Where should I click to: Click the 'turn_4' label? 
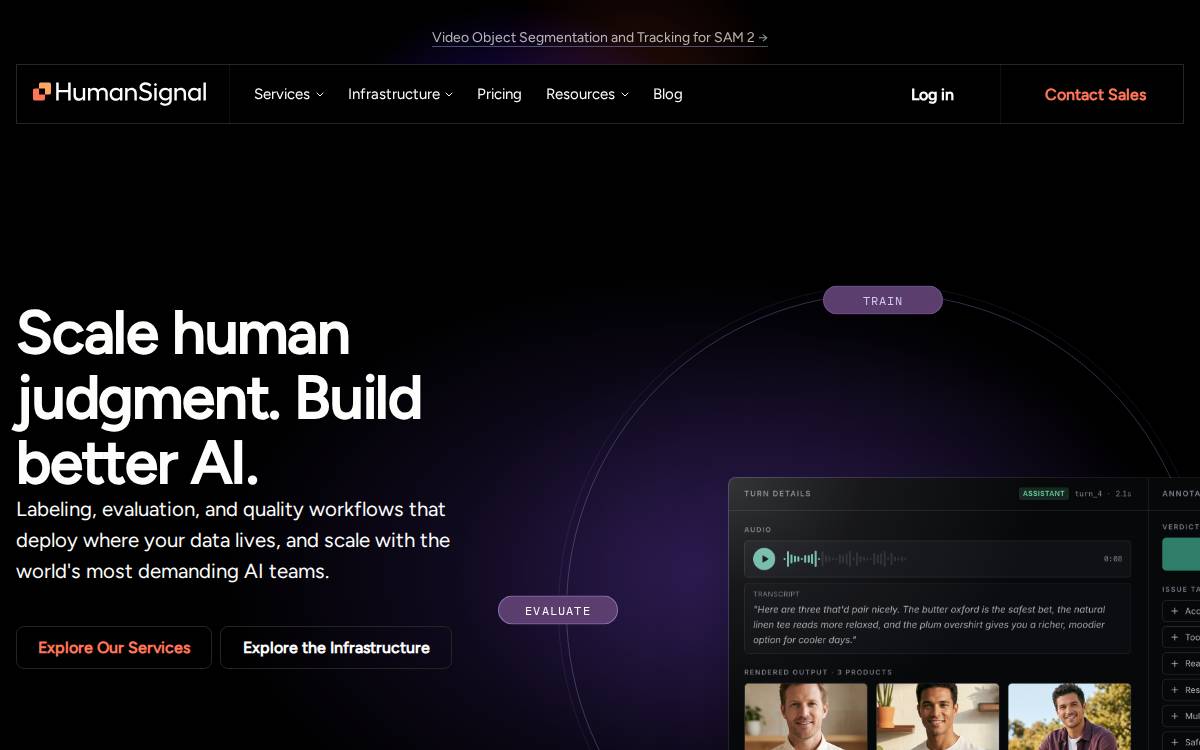tap(1088, 493)
